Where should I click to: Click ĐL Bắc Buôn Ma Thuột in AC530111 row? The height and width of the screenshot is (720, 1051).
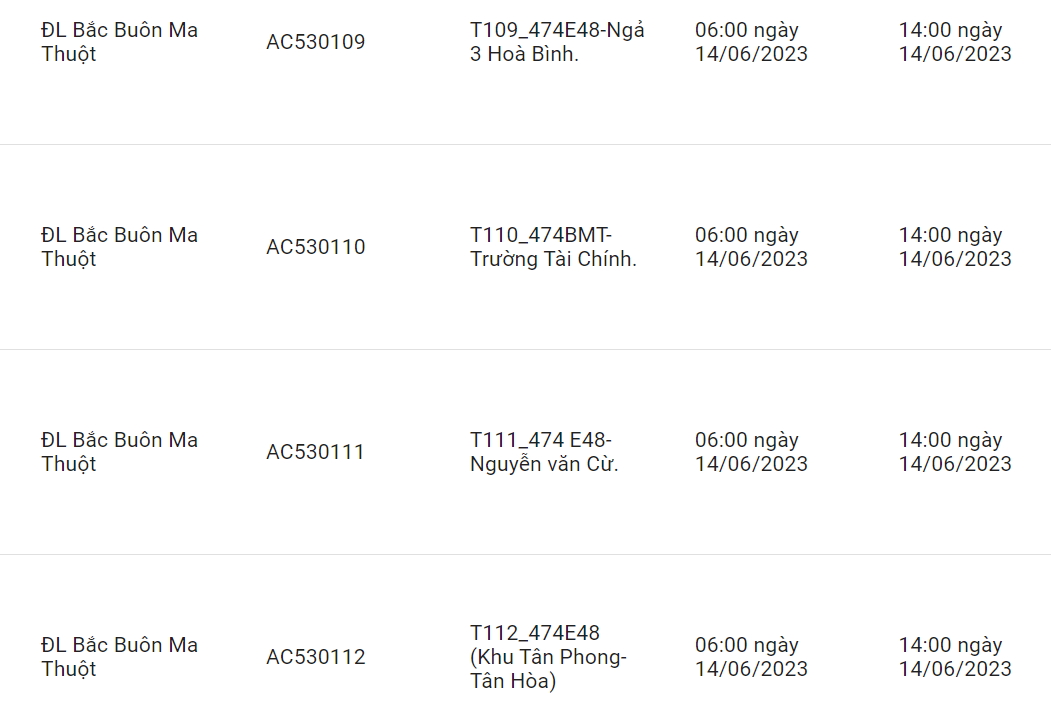coord(119,452)
